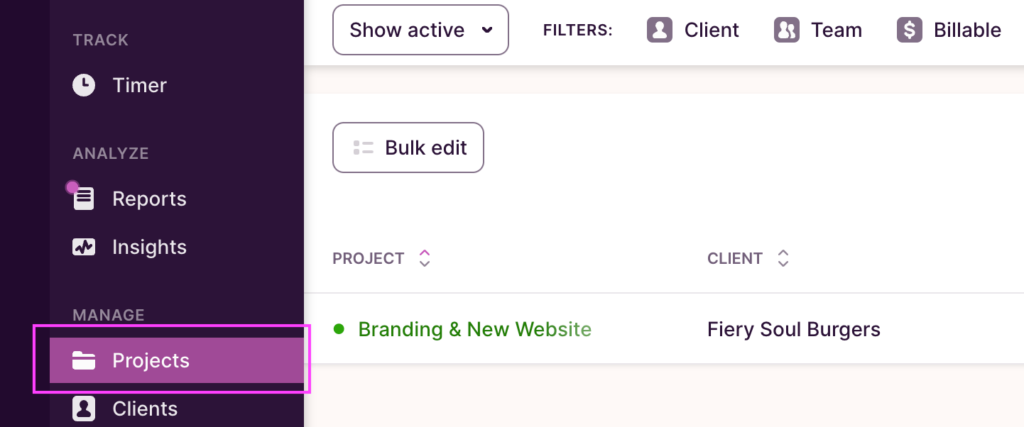Go to Insights in the sidebar
The height and width of the screenshot is (427, 1024).
point(149,247)
